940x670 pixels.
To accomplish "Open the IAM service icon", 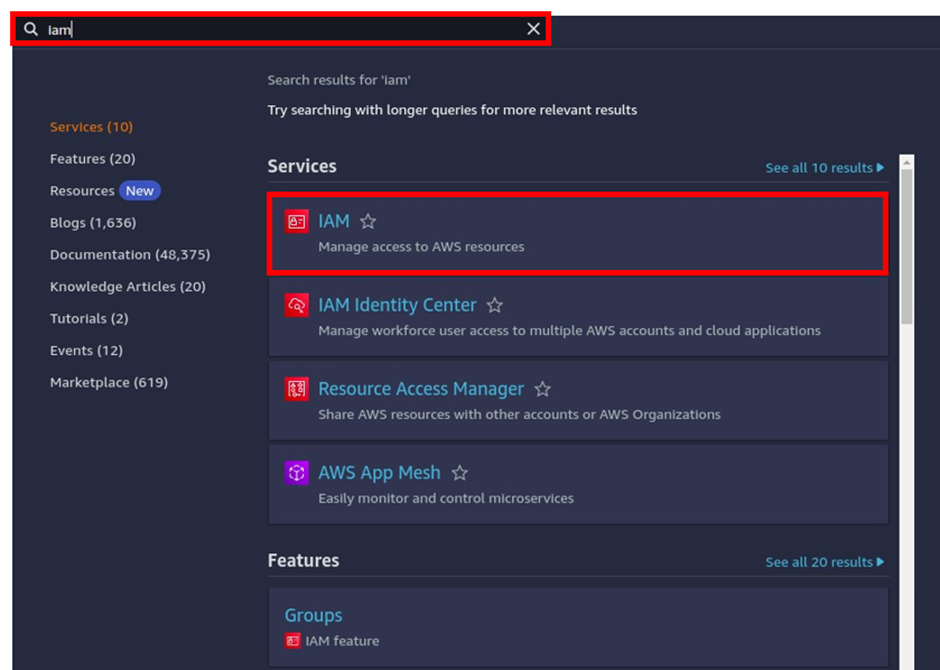I will click(296, 221).
